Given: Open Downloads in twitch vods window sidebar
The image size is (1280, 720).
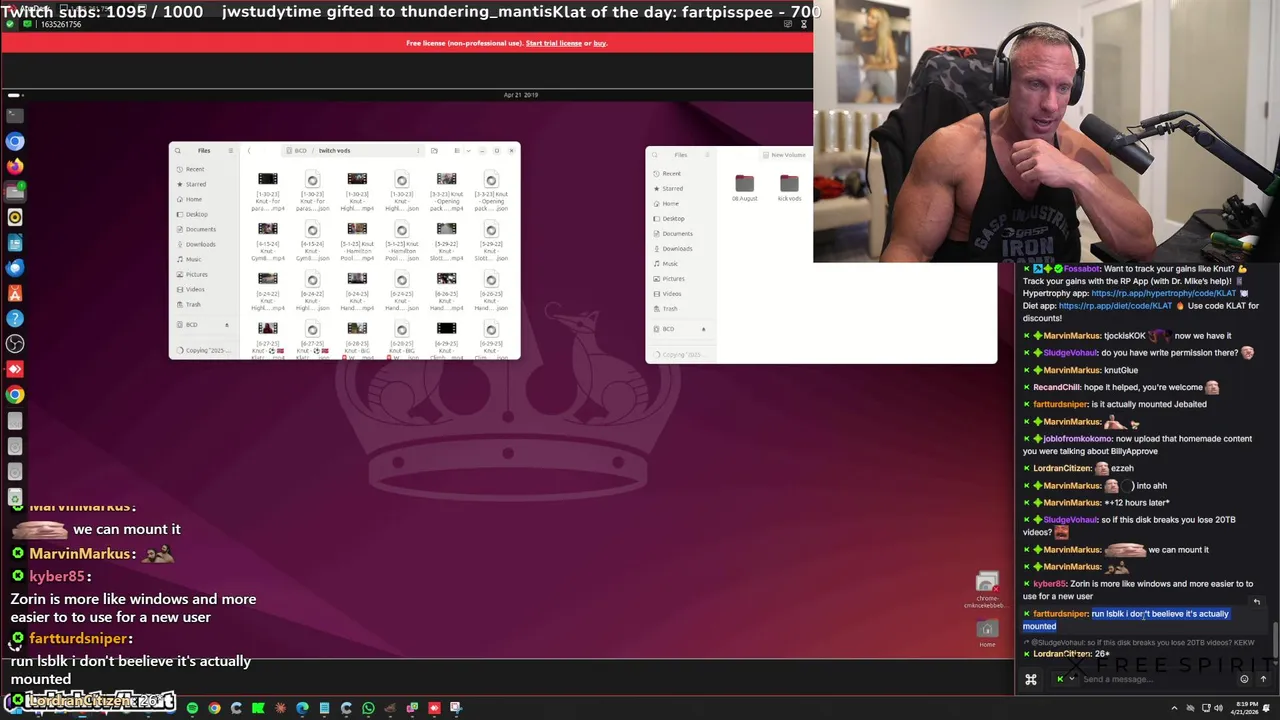Looking at the screenshot, I should [205, 244].
